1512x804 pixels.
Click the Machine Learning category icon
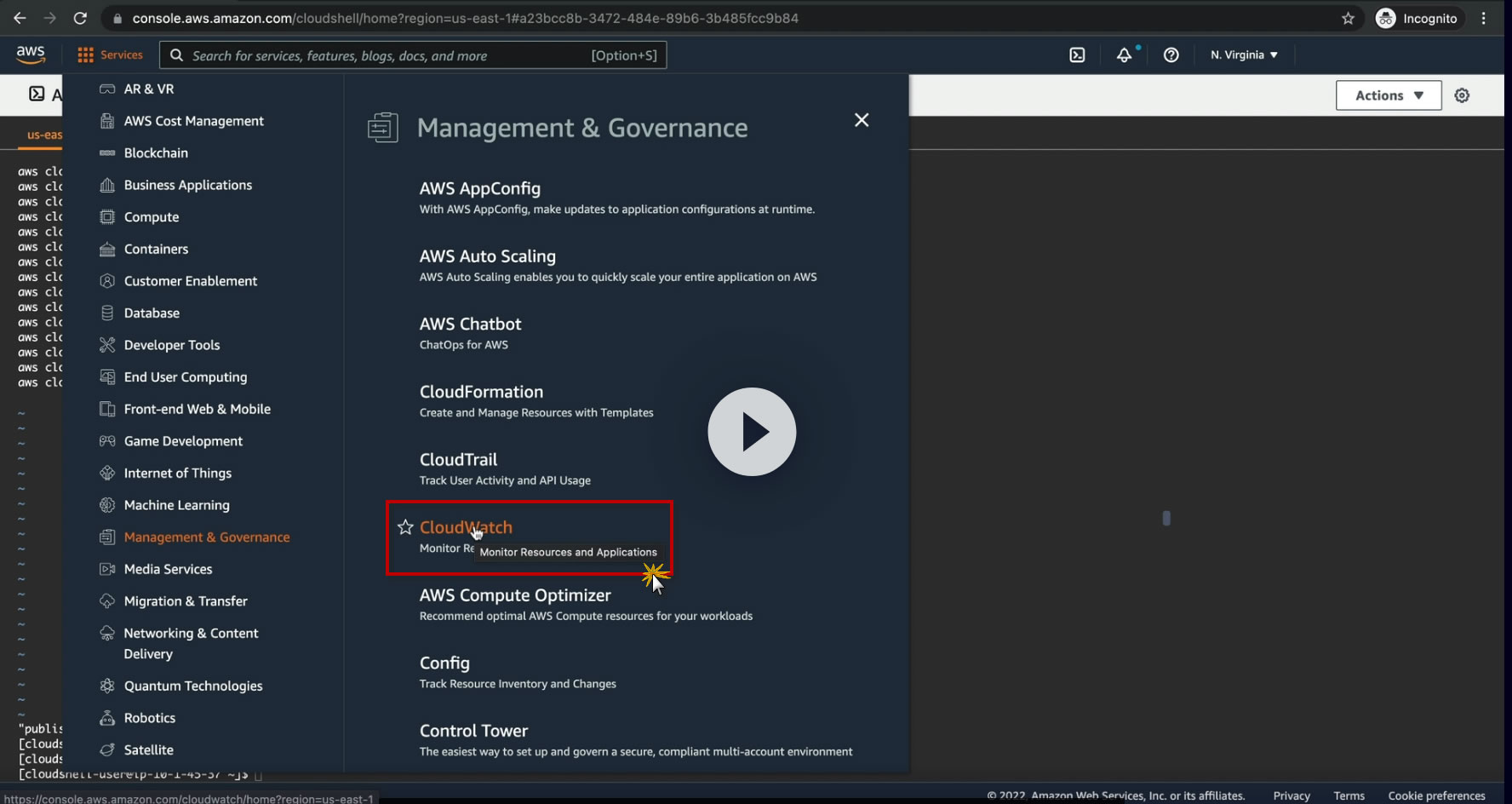(x=107, y=505)
